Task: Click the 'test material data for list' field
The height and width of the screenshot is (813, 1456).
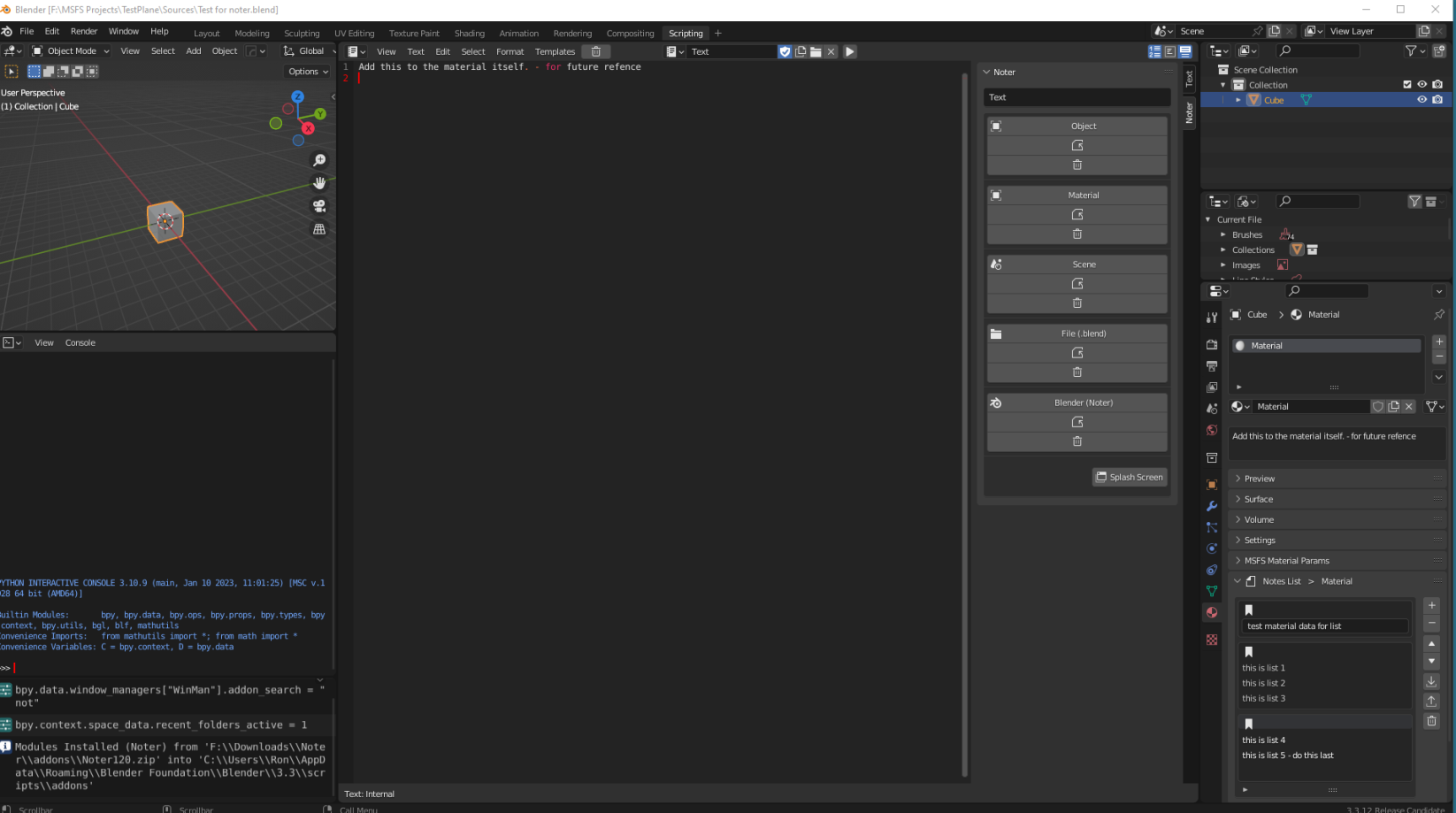Action: tap(1323, 626)
